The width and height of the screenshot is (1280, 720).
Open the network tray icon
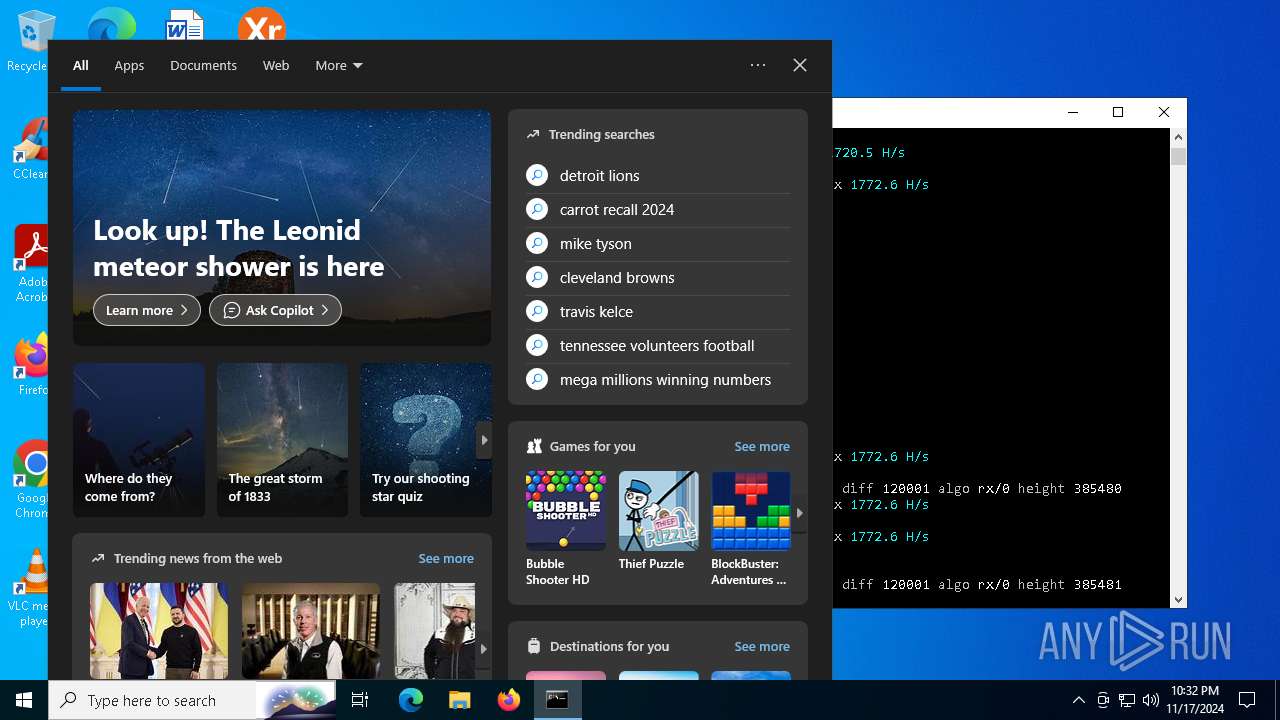(1126, 700)
